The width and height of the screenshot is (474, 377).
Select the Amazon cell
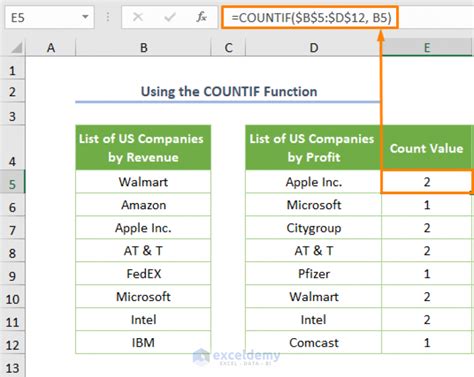143,205
